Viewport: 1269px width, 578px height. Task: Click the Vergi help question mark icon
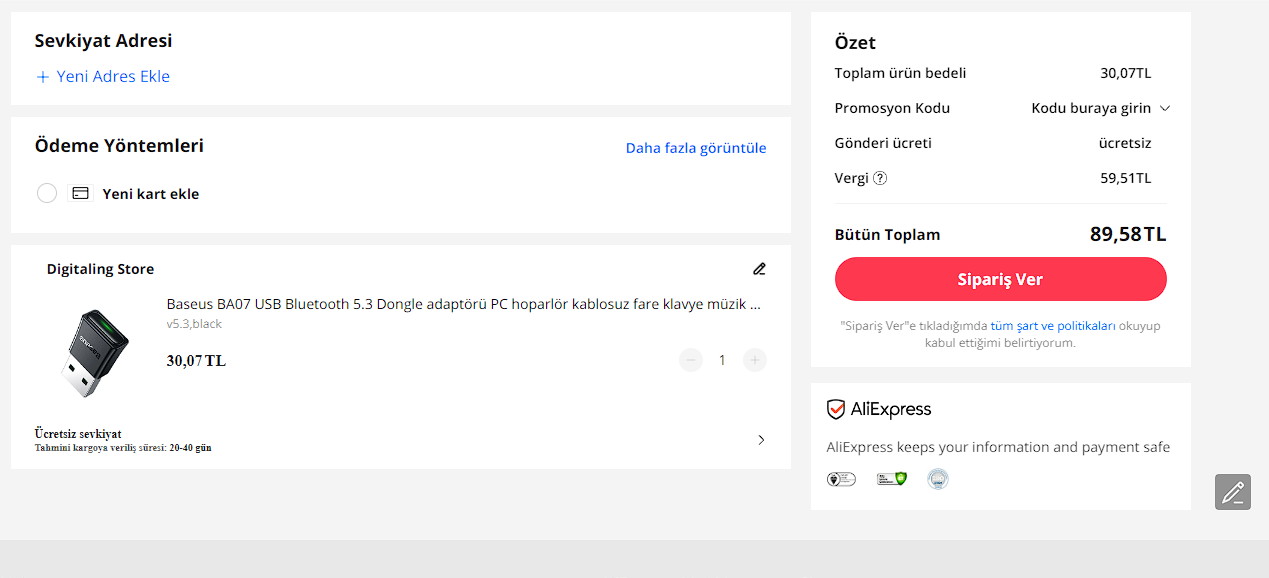click(x=880, y=178)
